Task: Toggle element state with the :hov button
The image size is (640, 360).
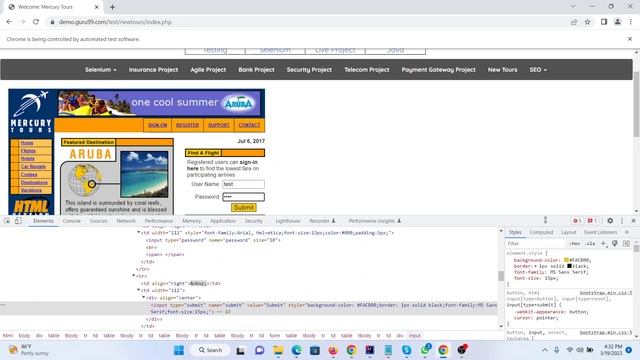Action: [x=575, y=244]
